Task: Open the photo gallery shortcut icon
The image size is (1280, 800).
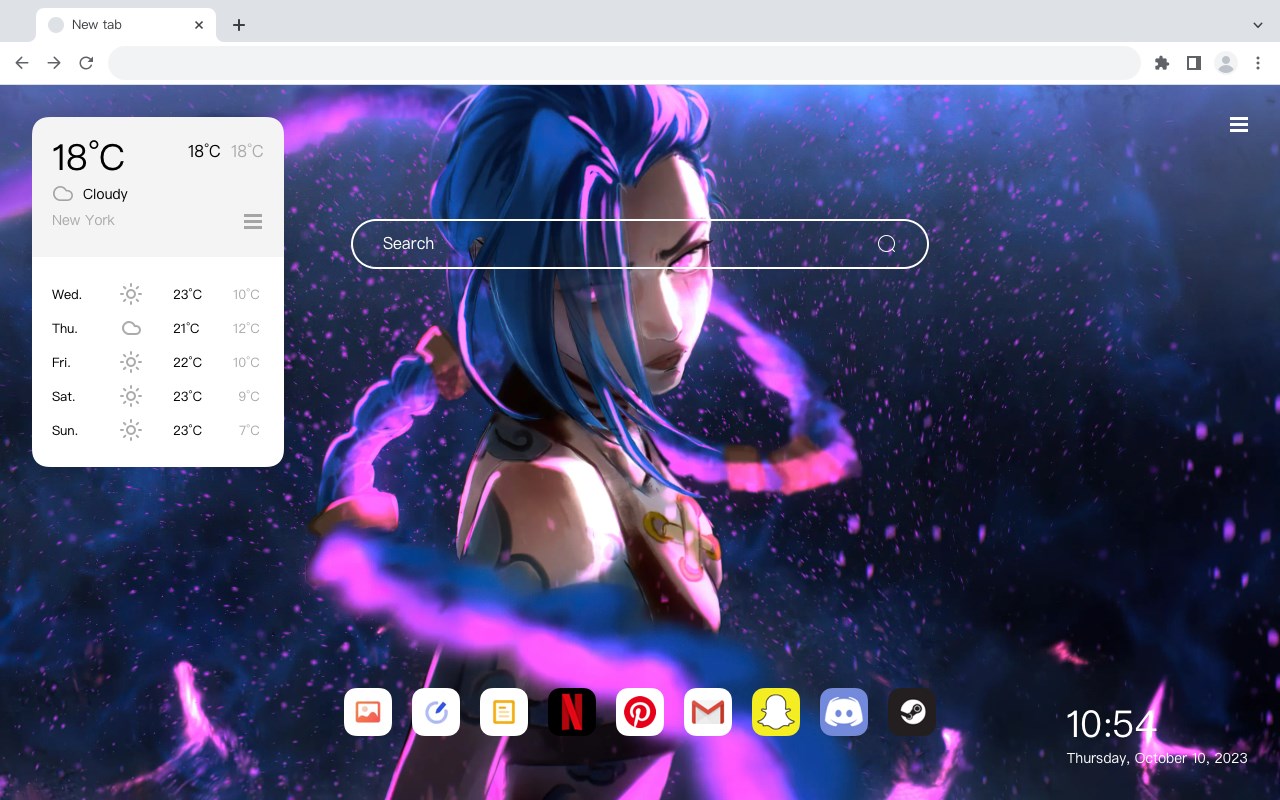Action: click(368, 712)
